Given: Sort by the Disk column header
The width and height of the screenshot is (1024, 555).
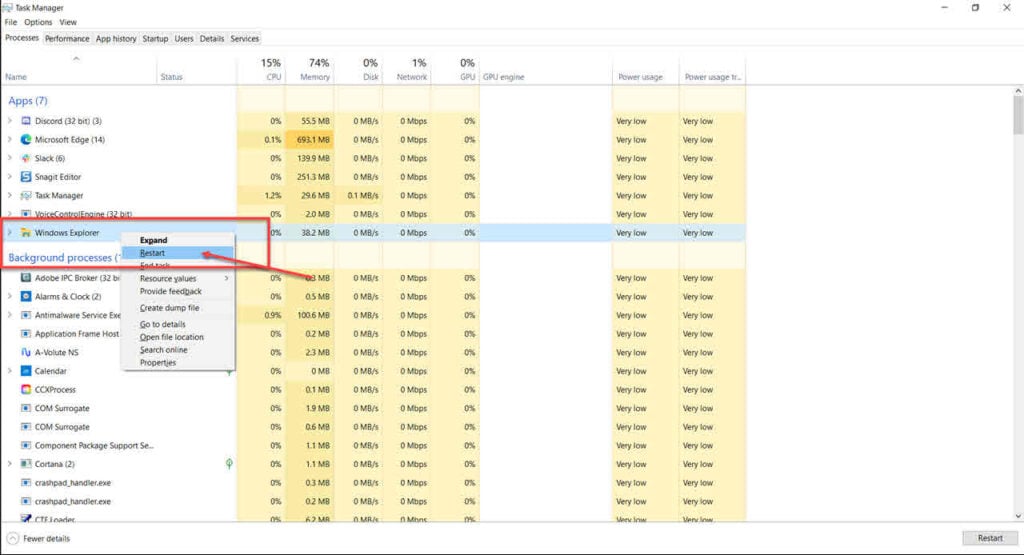Looking at the screenshot, I should click(359, 69).
